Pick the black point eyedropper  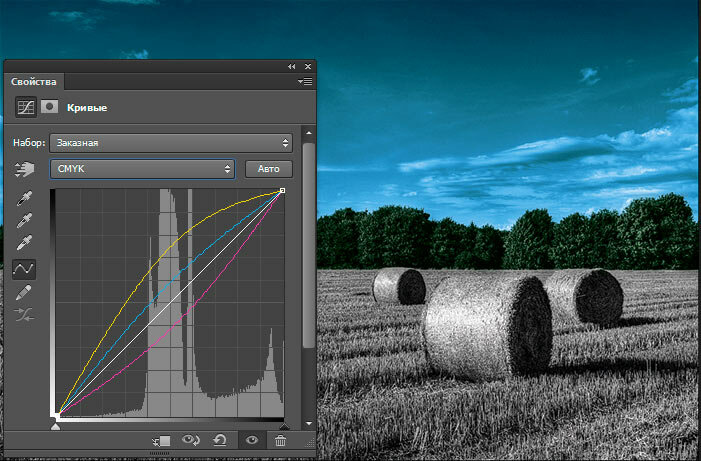24,198
